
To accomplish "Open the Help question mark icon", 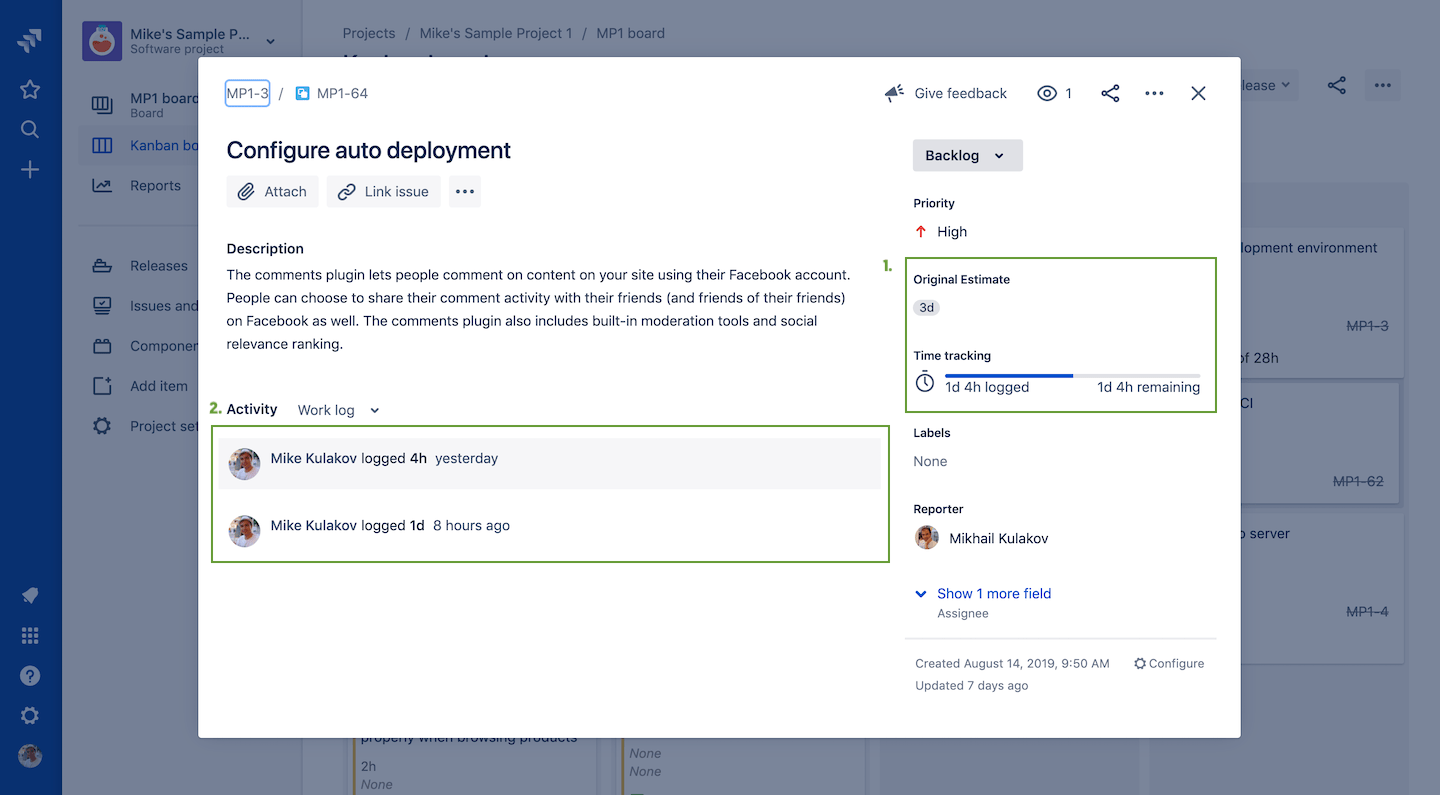I will coord(30,676).
